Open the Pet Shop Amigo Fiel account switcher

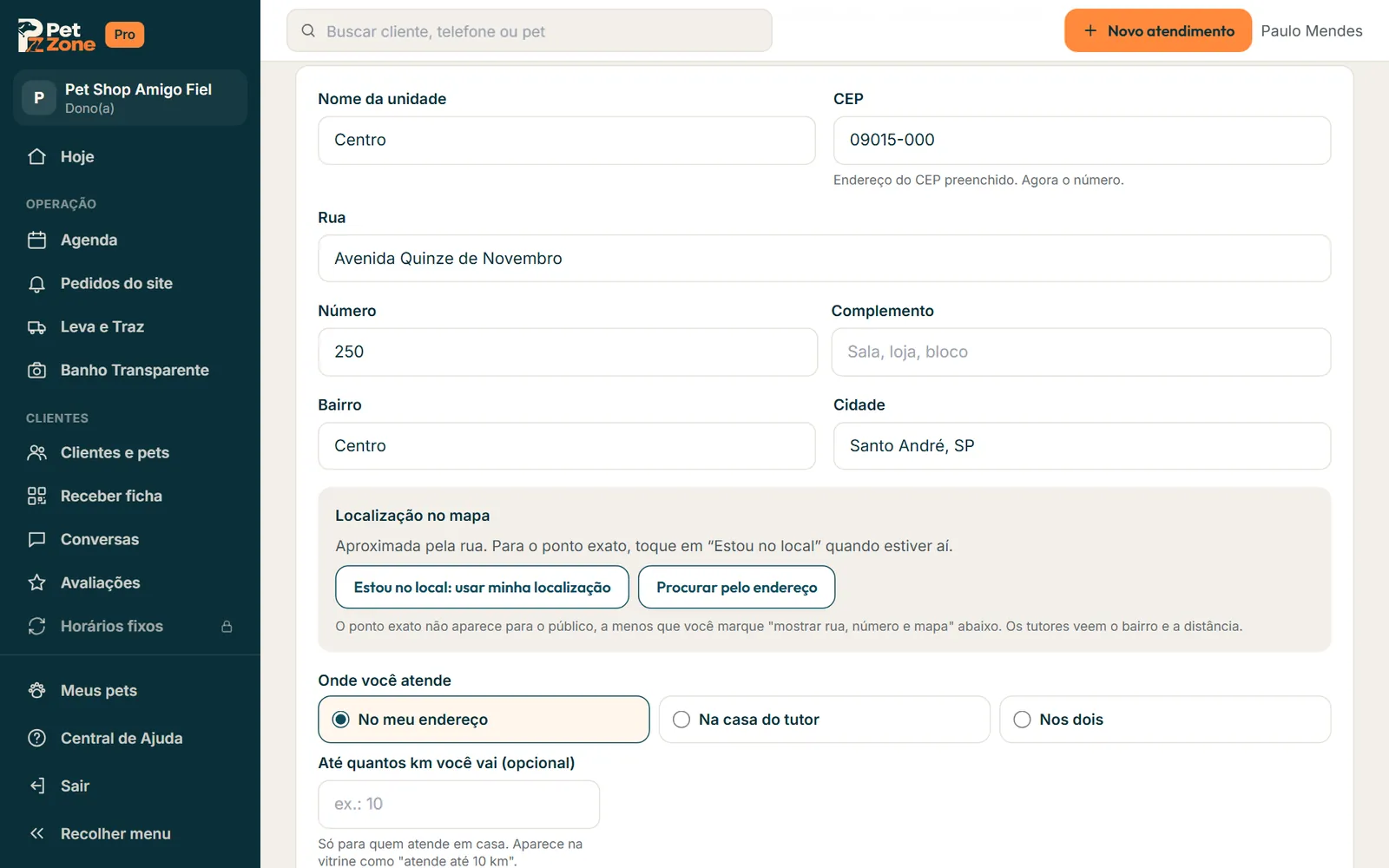coord(130,98)
